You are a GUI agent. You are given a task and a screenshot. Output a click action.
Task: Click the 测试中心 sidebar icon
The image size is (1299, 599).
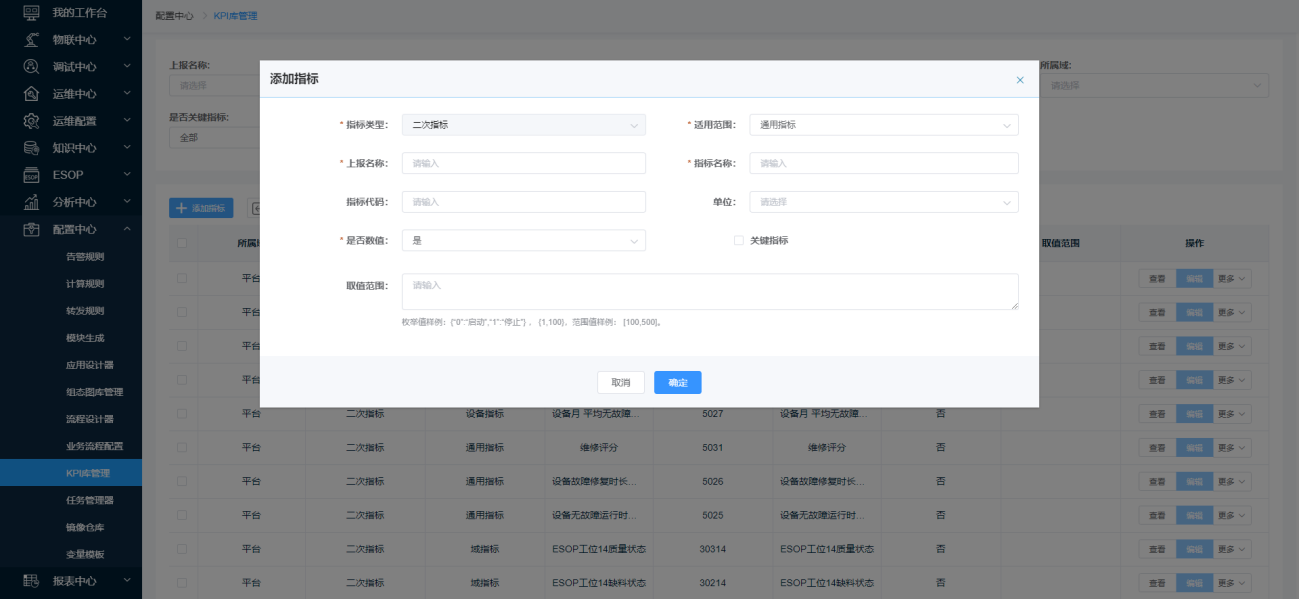pos(31,66)
